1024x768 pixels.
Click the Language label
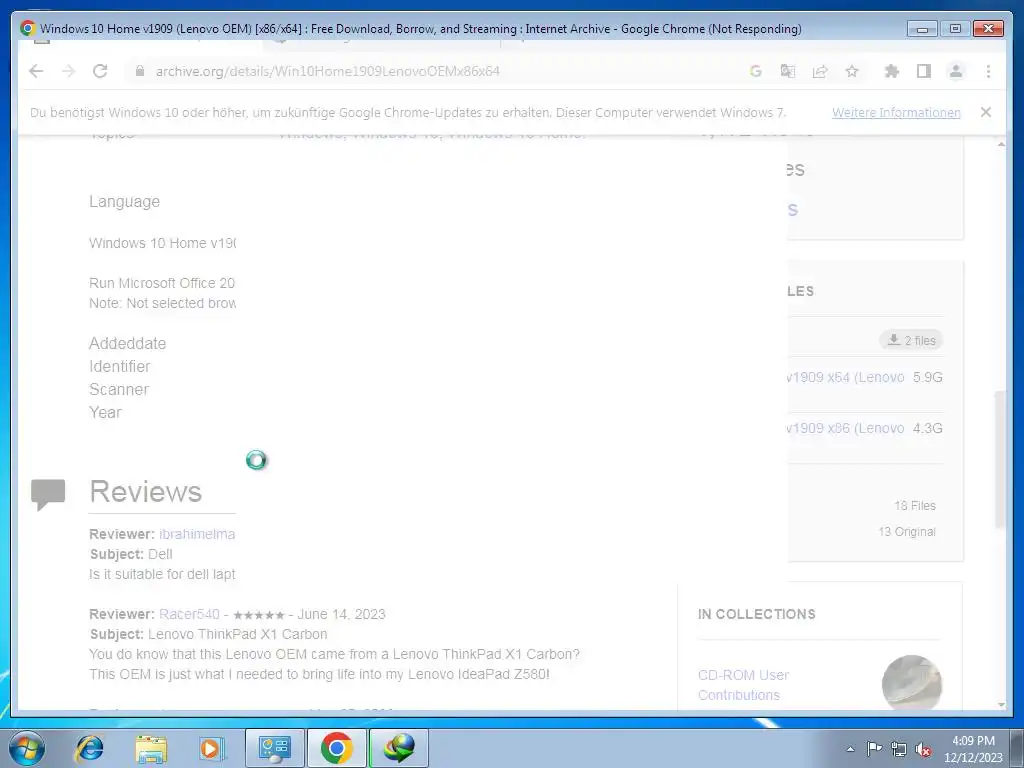(124, 202)
